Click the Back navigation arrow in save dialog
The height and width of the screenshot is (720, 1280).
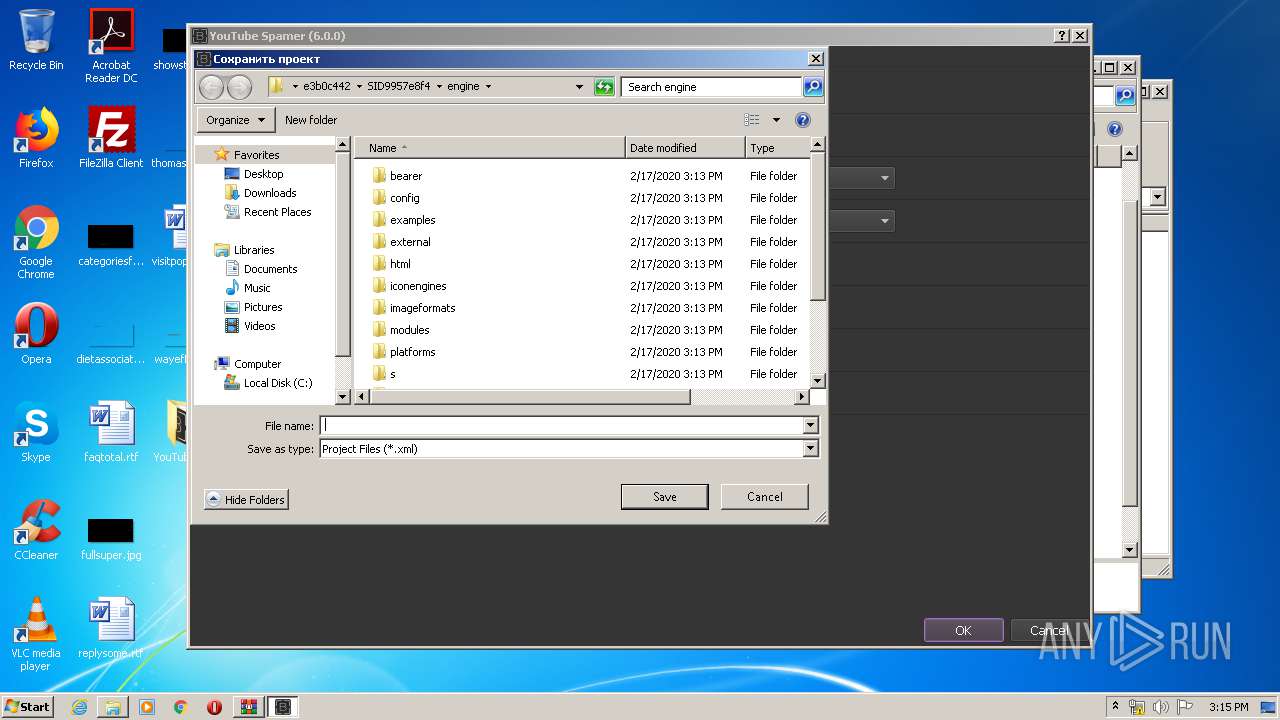click(211, 87)
